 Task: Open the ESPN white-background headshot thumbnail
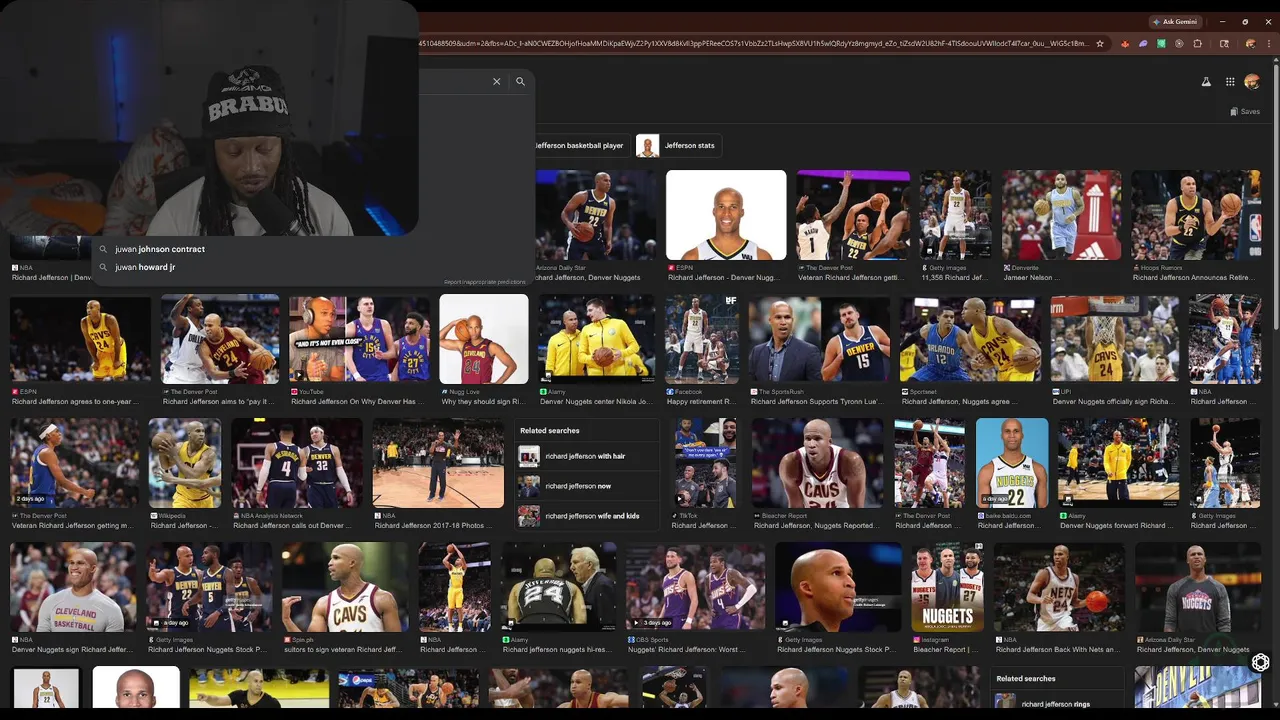(x=726, y=215)
